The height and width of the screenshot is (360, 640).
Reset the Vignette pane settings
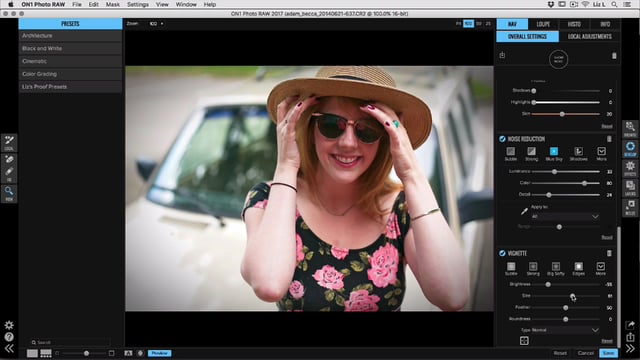607,341
